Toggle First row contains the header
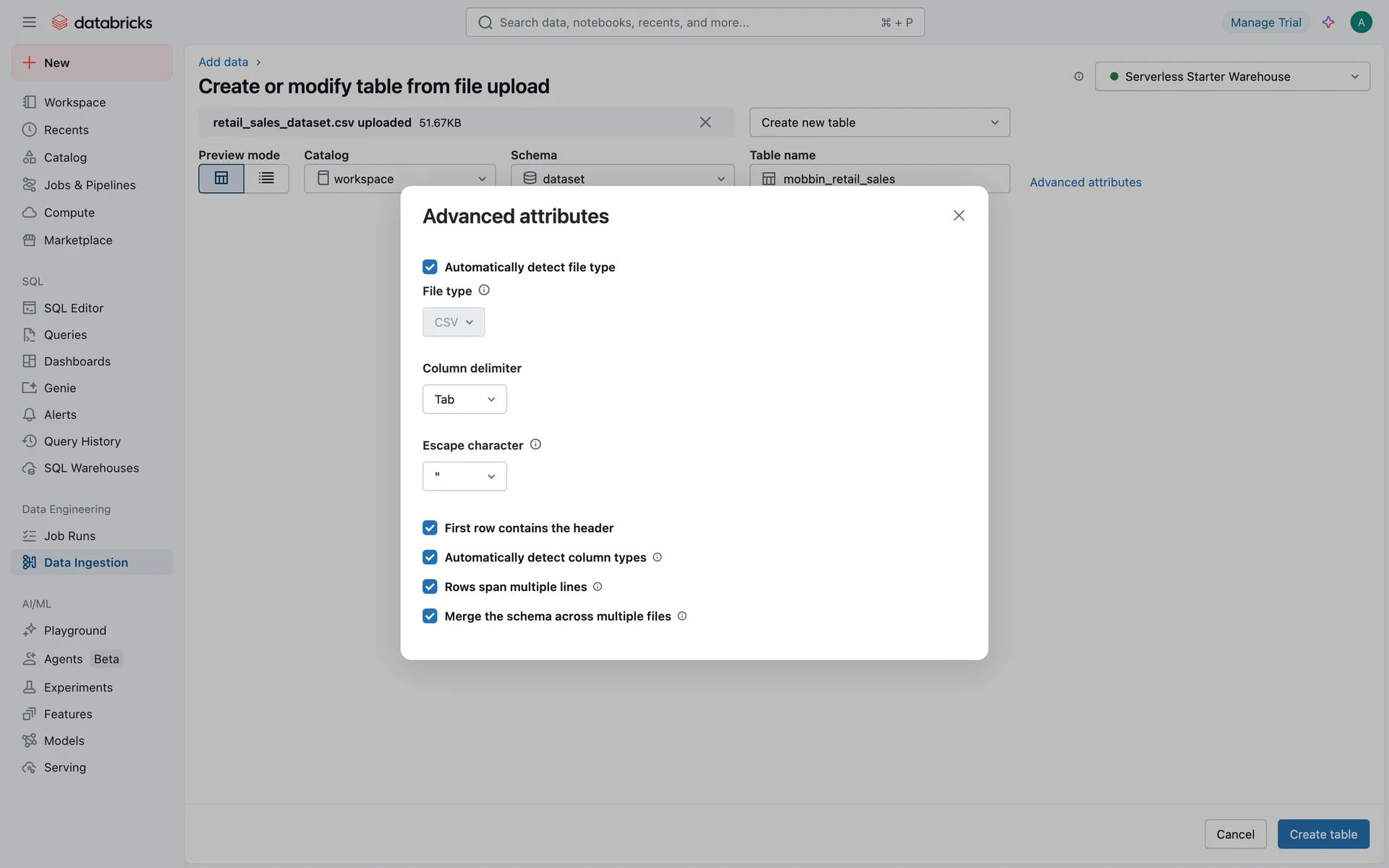 point(430,528)
